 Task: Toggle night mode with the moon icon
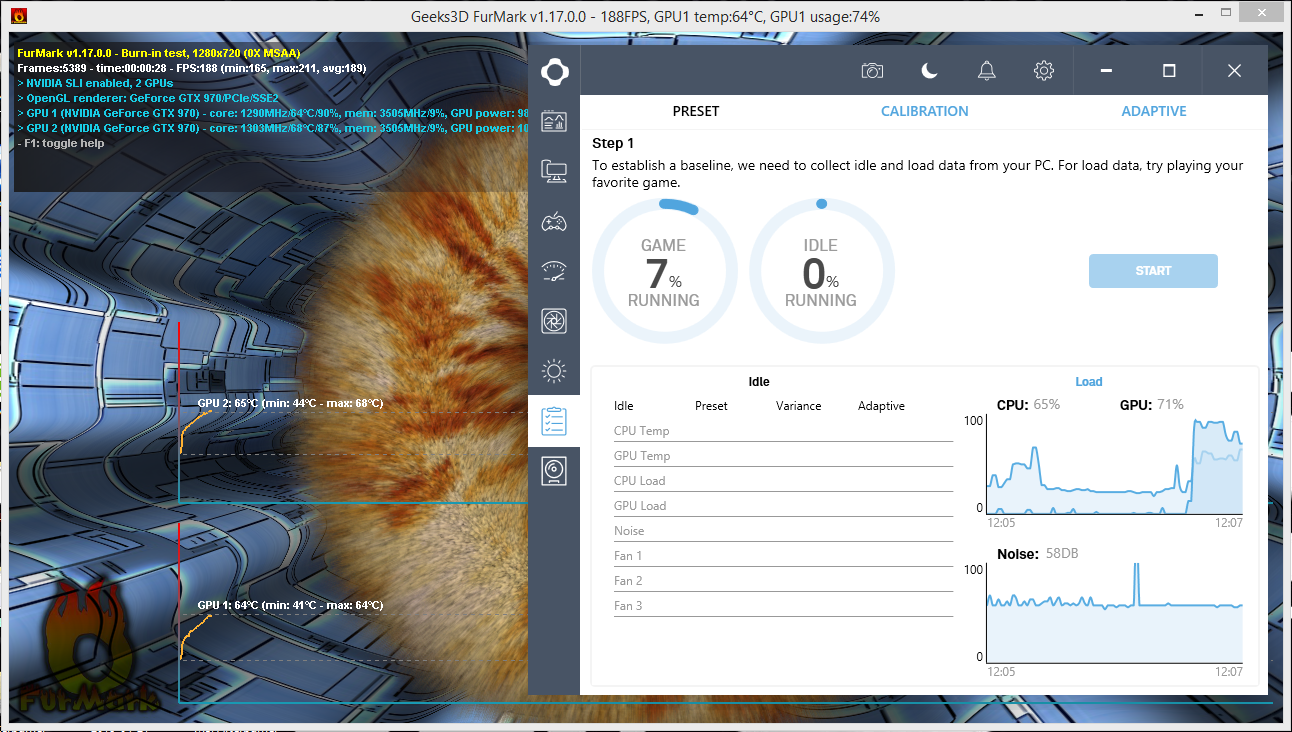(x=929, y=71)
